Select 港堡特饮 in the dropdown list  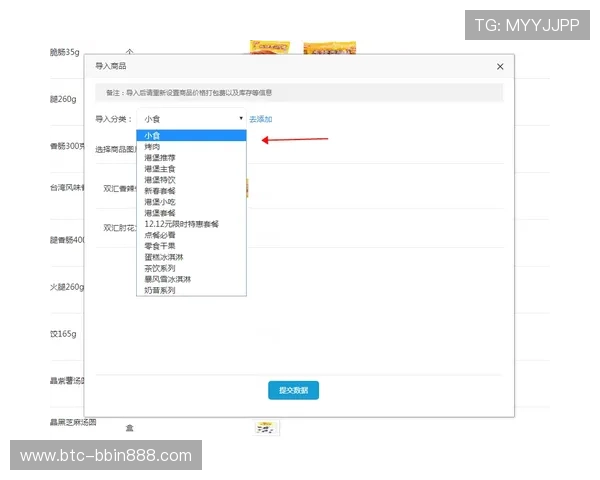191,180
